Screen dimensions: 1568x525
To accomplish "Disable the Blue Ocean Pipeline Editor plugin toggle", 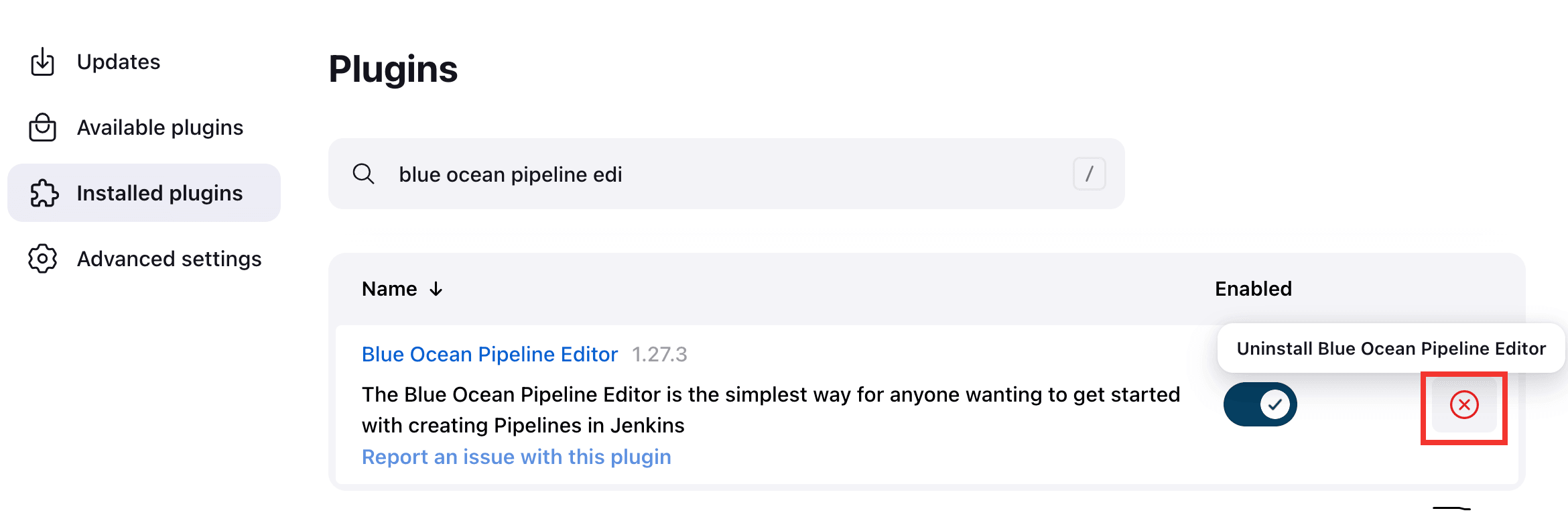I will (1260, 404).
